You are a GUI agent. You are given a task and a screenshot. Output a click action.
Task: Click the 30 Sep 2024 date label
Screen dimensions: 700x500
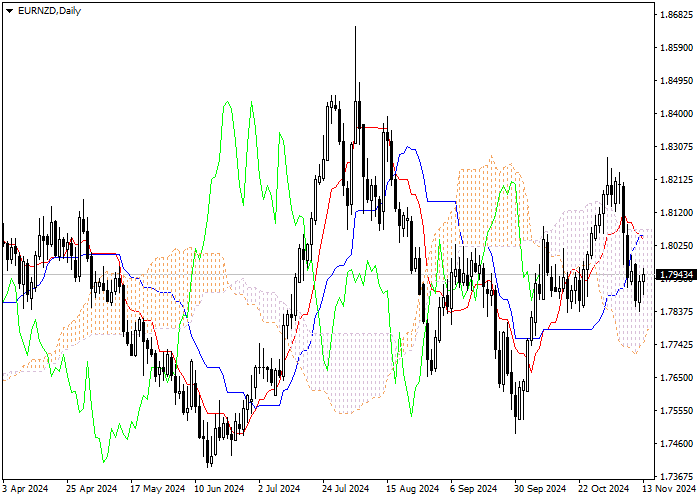point(540,489)
